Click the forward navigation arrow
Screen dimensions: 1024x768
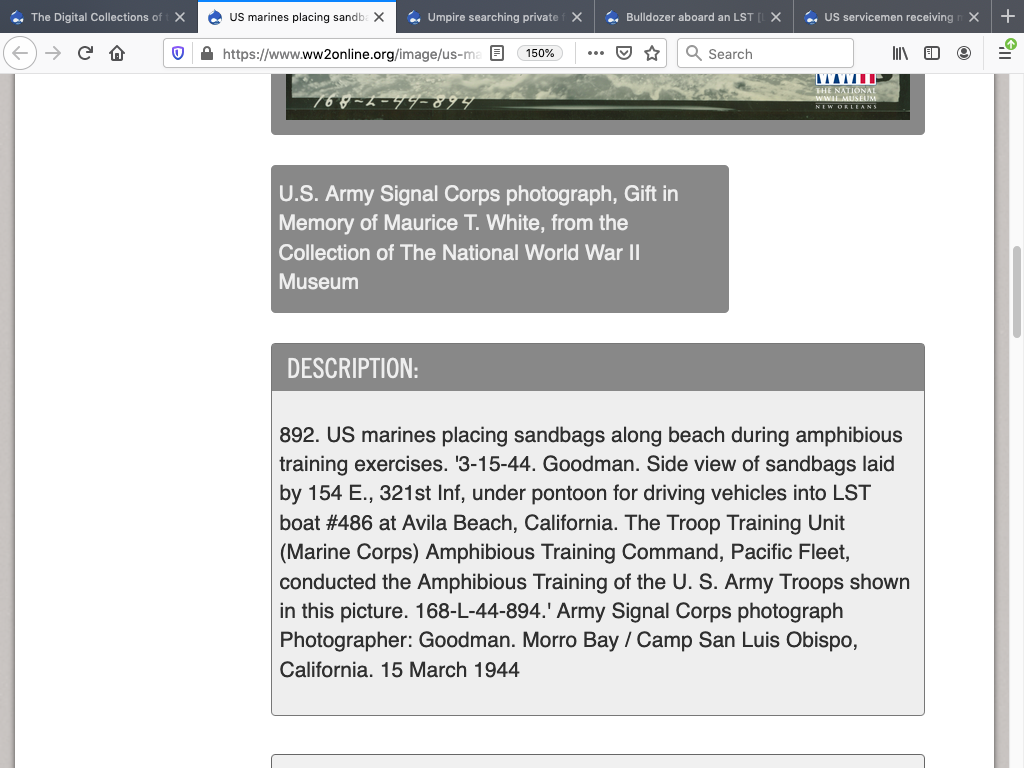click(53, 53)
